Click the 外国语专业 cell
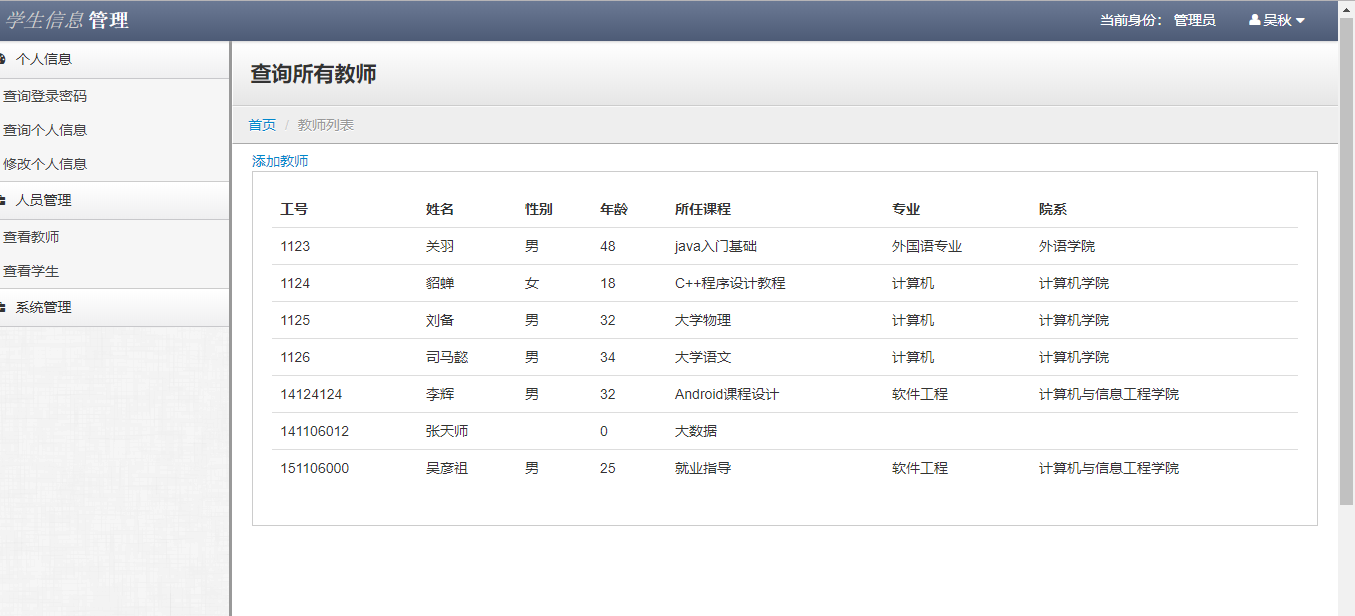This screenshot has width=1355, height=616. click(x=927, y=246)
